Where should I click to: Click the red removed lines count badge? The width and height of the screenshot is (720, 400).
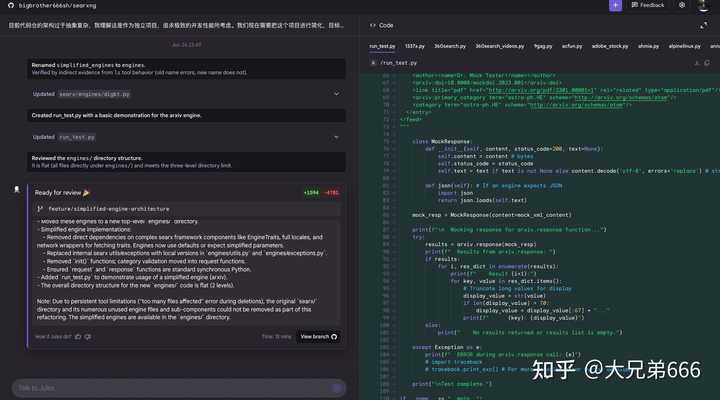(x=332, y=193)
